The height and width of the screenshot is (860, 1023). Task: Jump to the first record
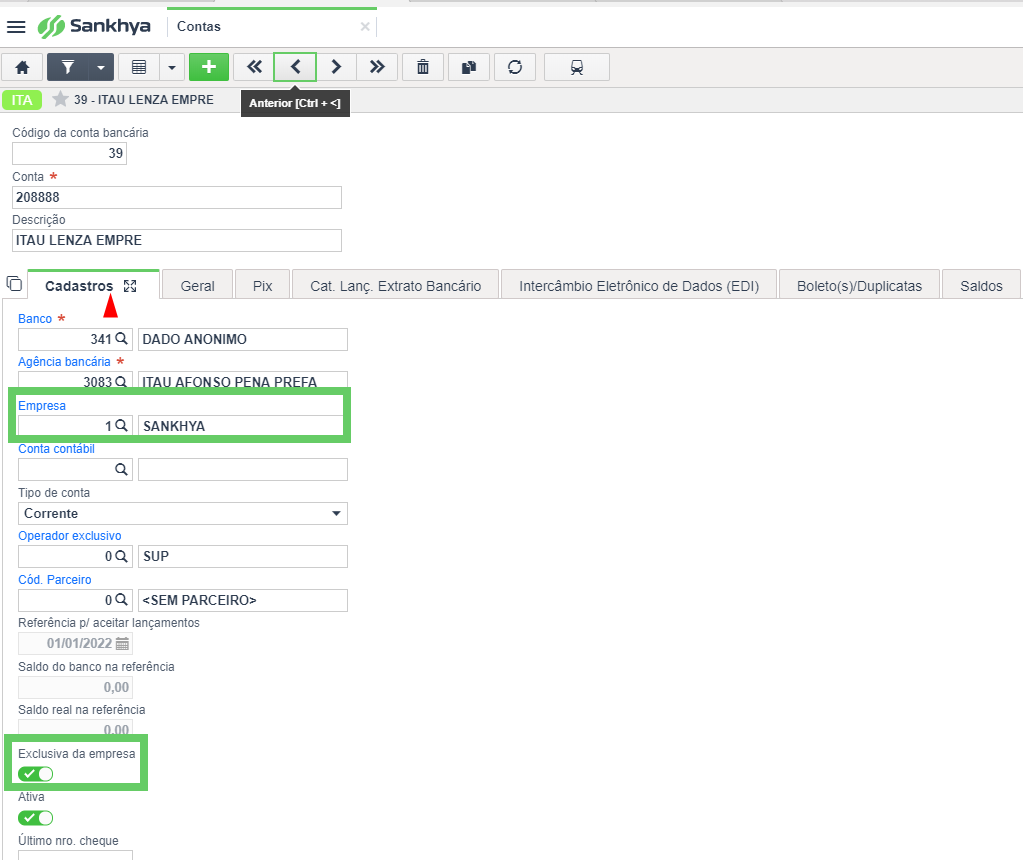254,67
